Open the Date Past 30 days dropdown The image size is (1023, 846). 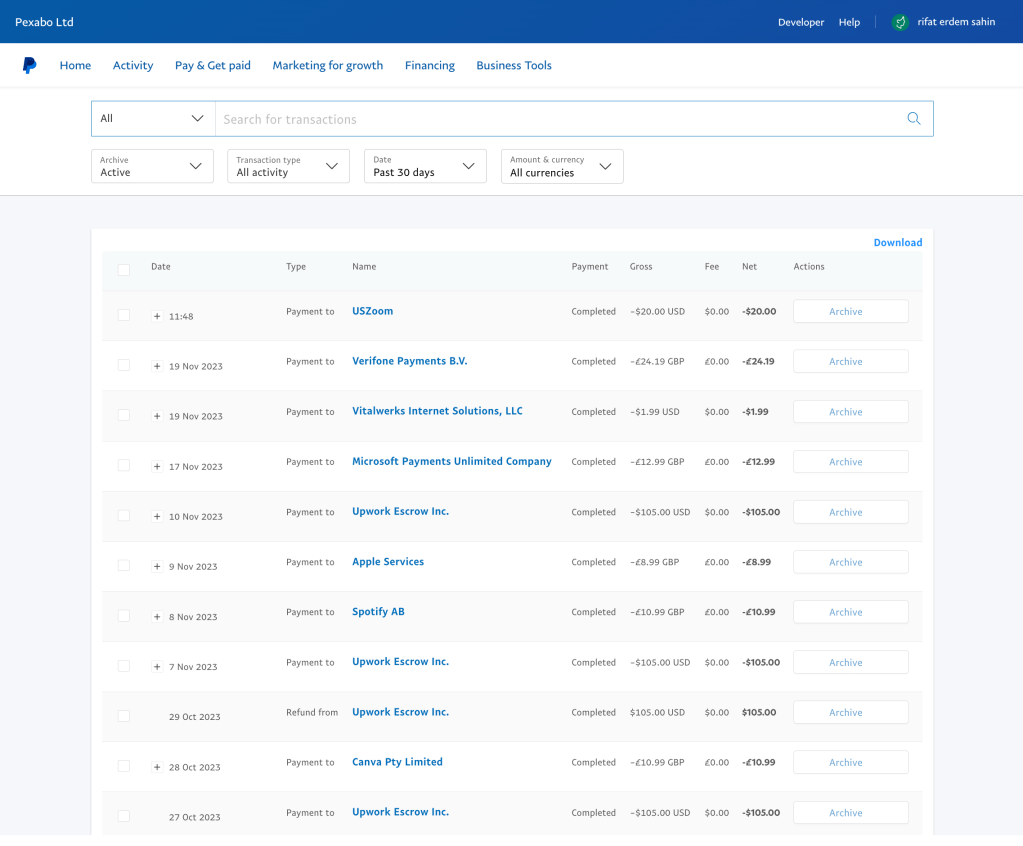(425, 166)
